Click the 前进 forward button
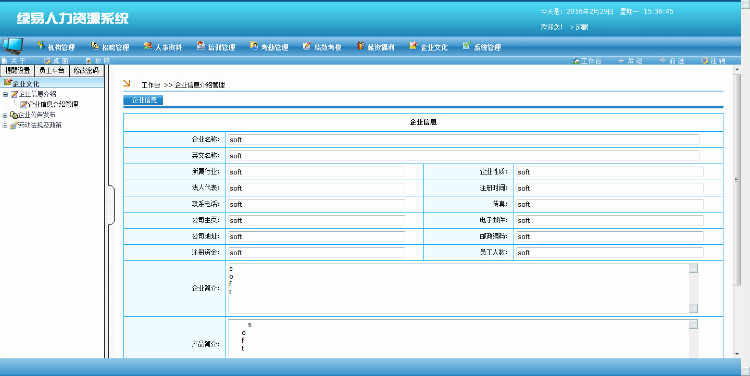The image size is (750, 376). point(672,61)
